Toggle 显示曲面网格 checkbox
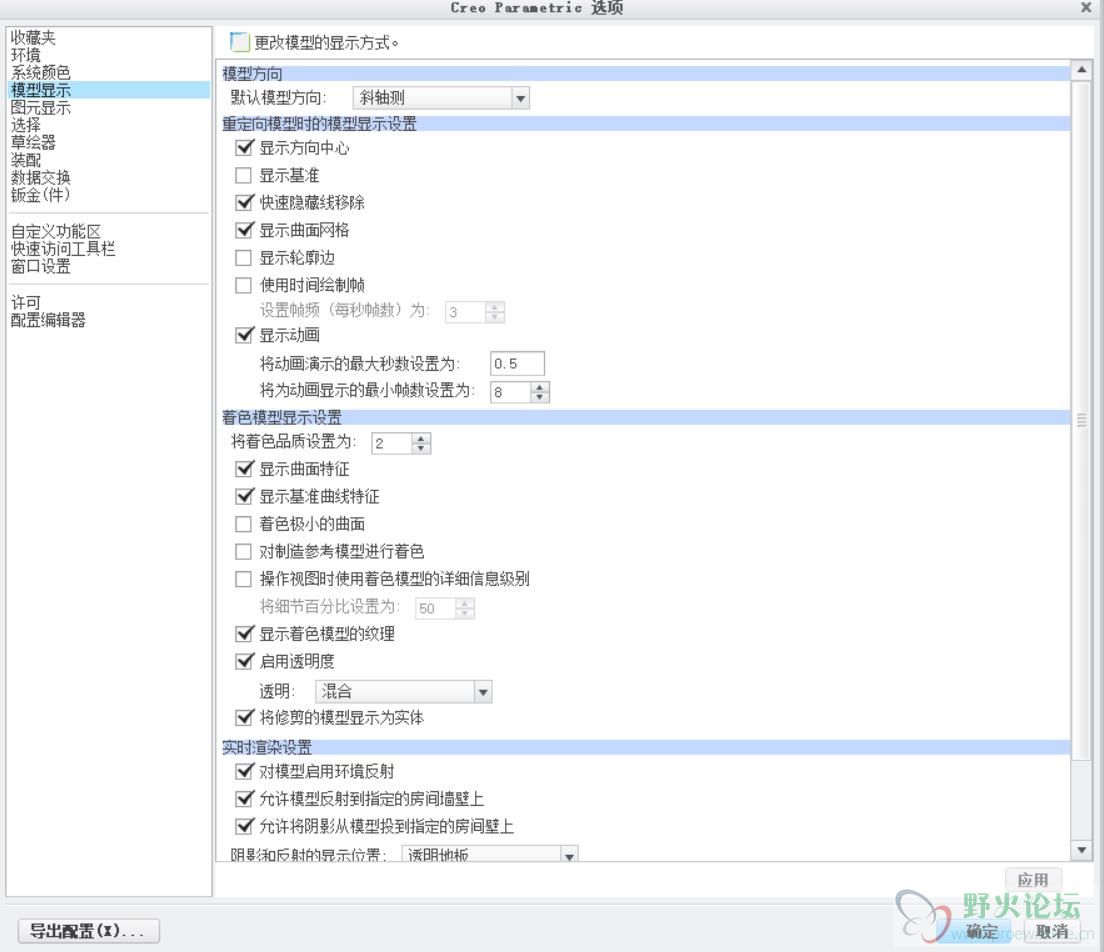 pyautogui.click(x=244, y=230)
